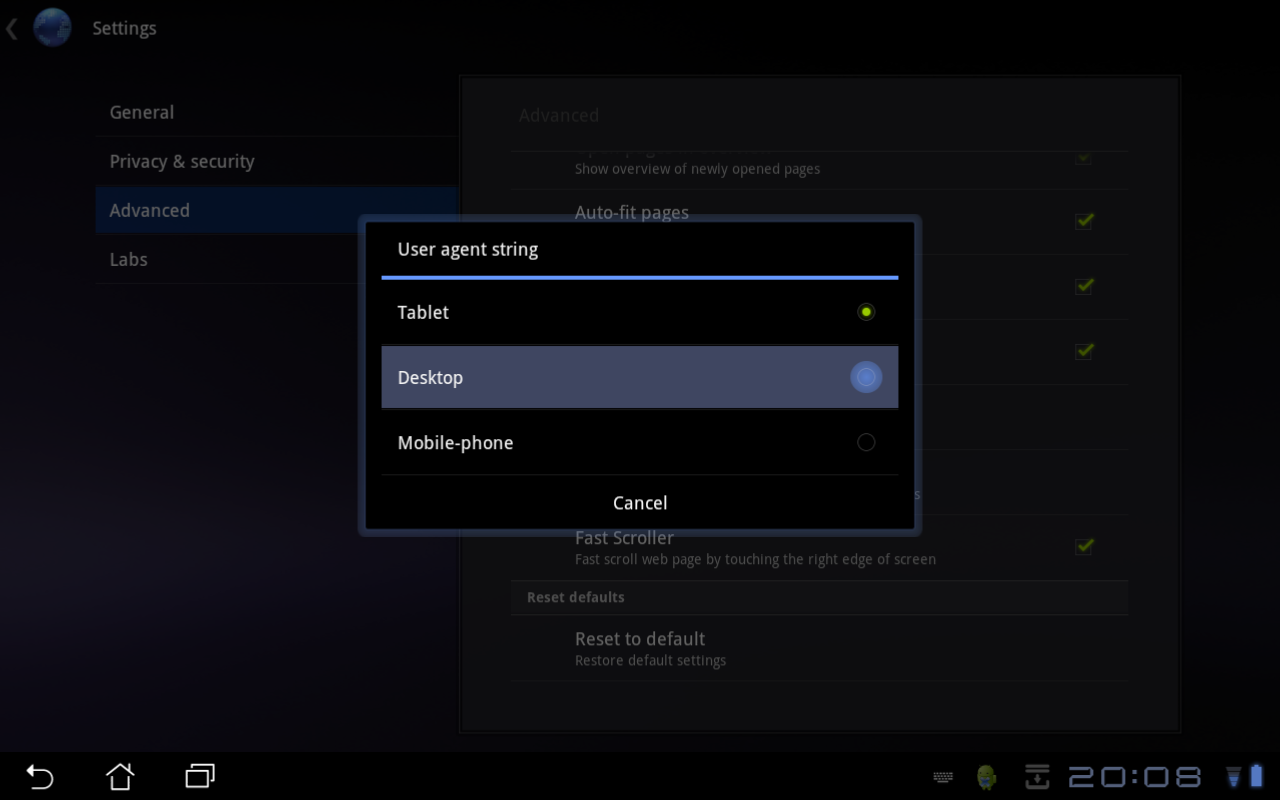Open the Labs settings section
The width and height of the screenshot is (1280, 800).
pos(129,259)
